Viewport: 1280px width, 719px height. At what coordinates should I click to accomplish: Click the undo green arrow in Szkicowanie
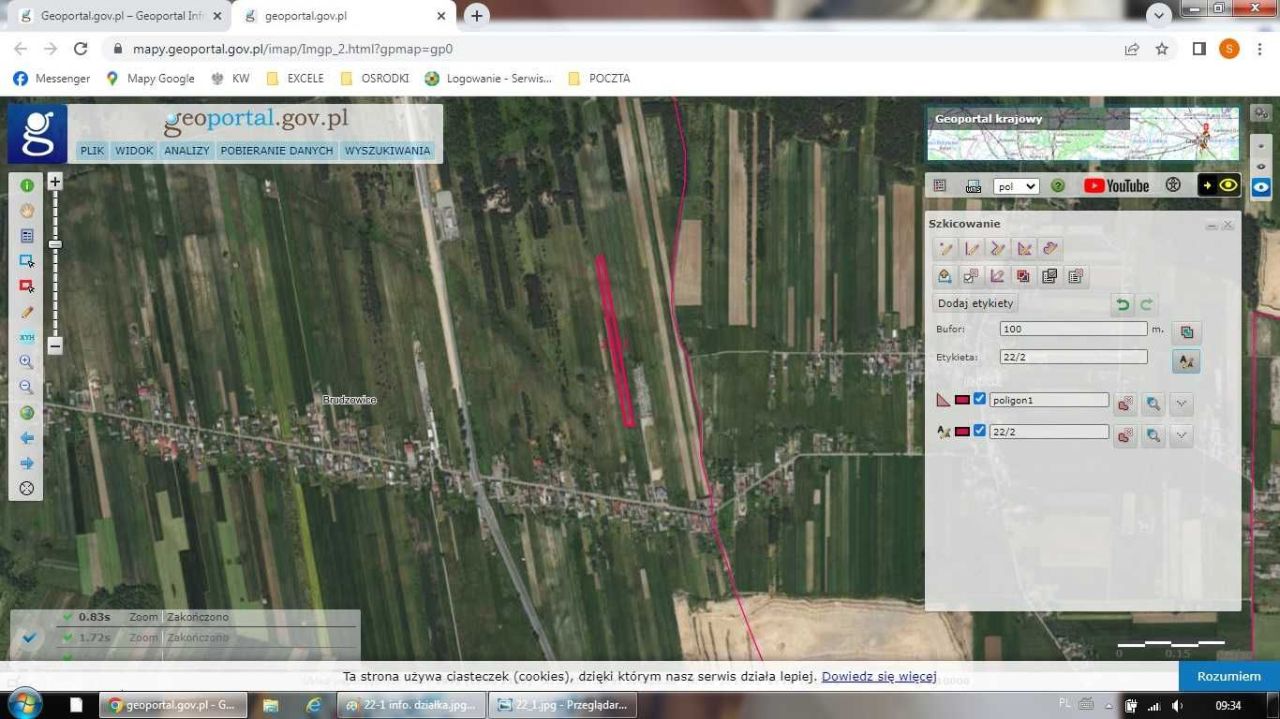click(x=1123, y=304)
